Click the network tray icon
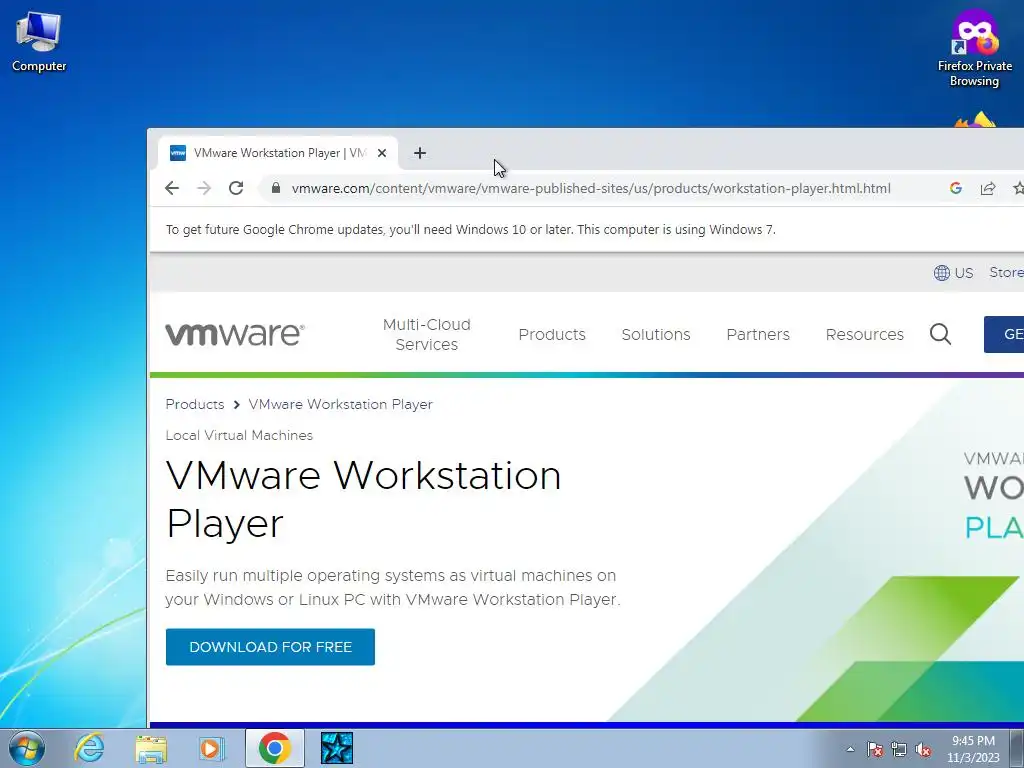 pyautogui.click(x=899, y=749)
